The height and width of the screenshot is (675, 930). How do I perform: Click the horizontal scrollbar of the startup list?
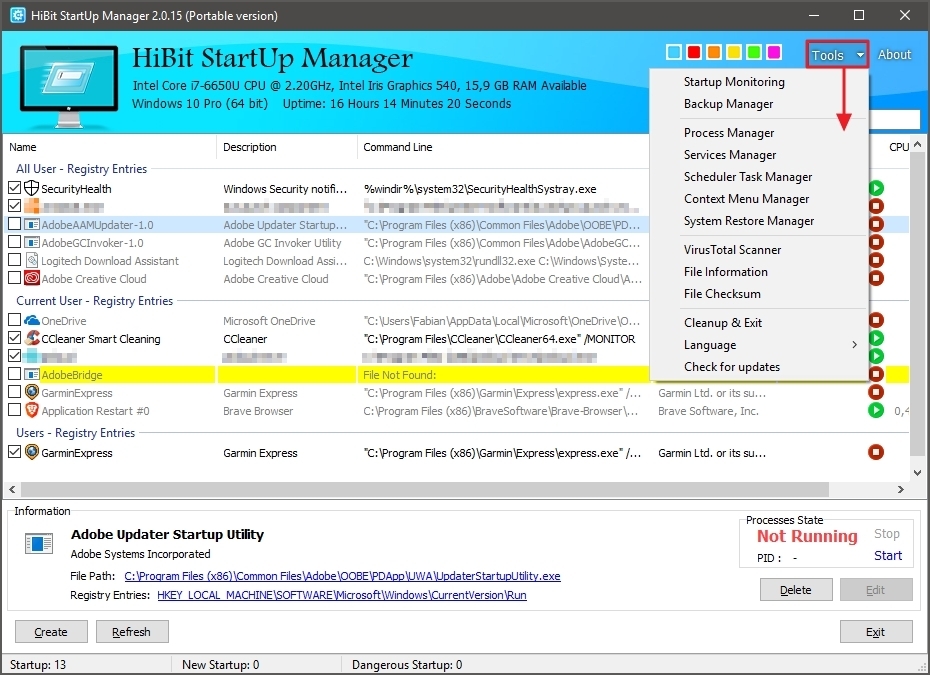click(425, 489)
